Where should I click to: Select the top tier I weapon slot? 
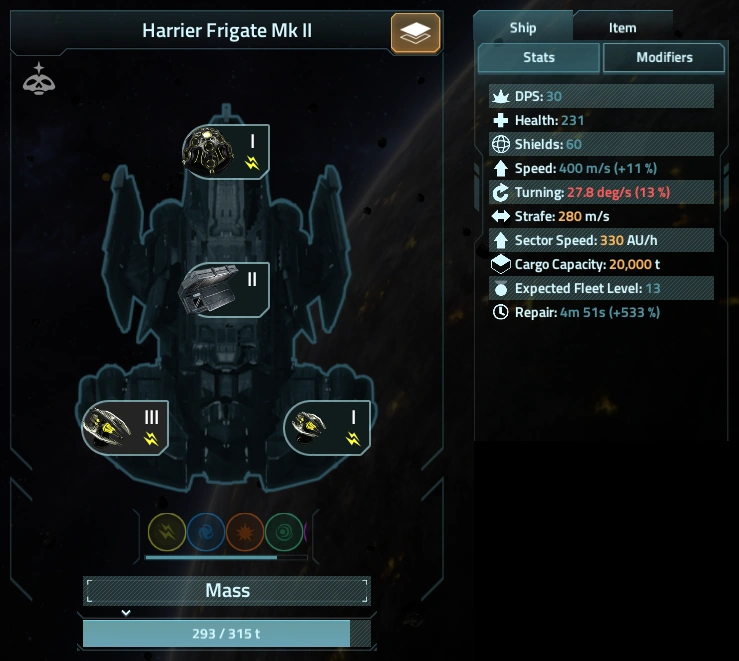(226, 152)
